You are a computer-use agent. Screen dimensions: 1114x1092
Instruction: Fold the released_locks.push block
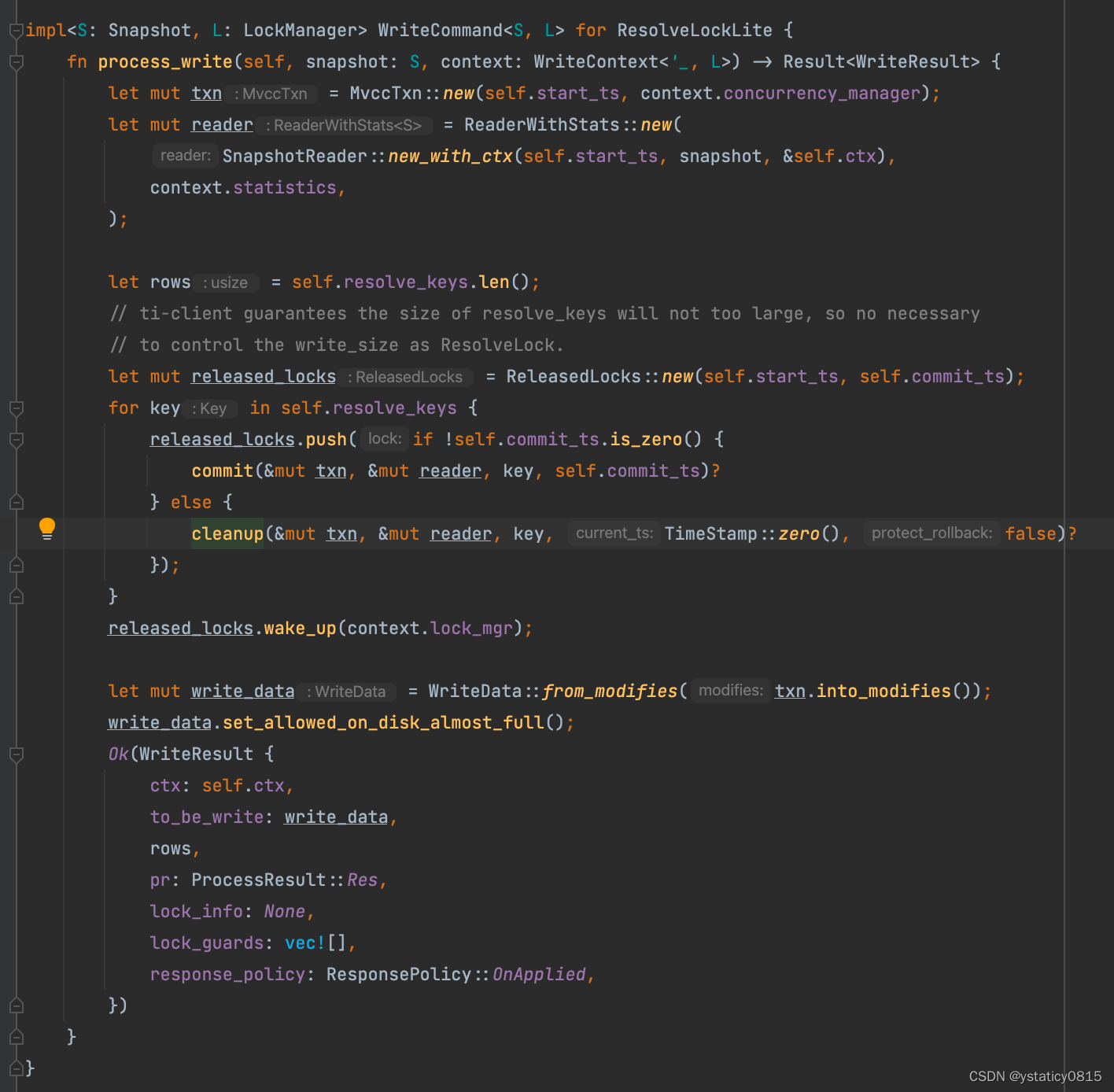pyautogui.click(x=16, y=440)
